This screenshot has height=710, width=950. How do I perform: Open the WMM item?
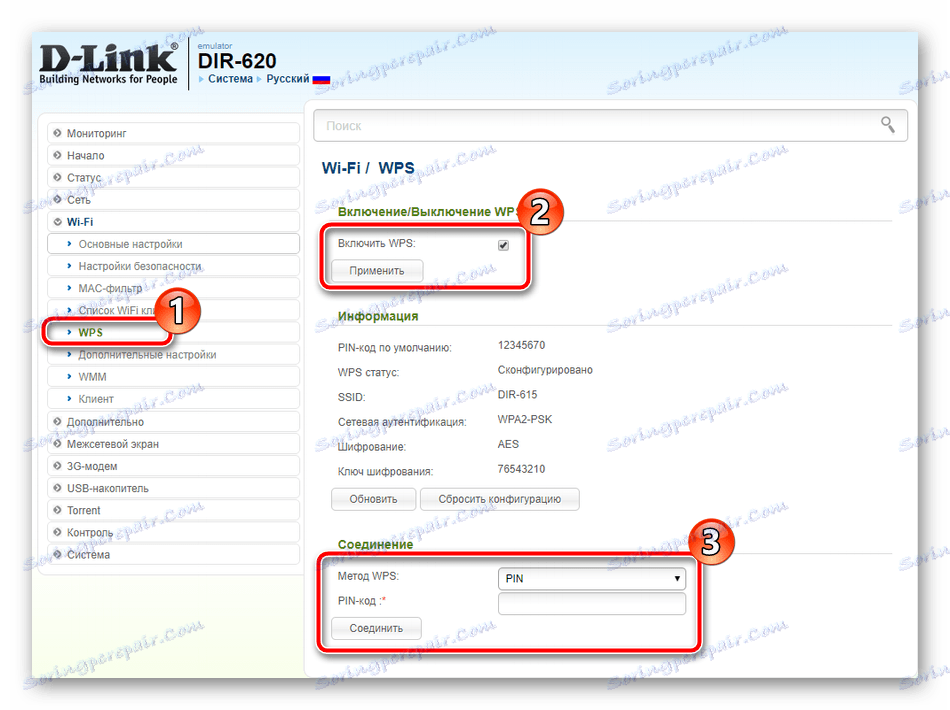pos(173,377)
